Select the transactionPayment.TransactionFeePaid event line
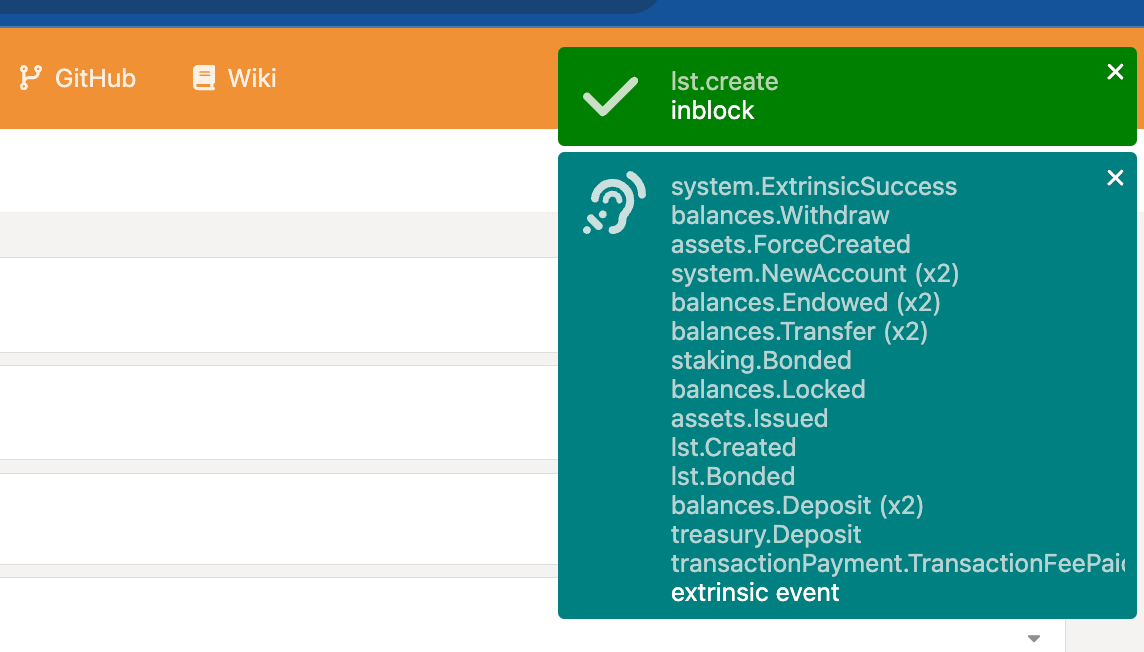 tap(897, 564)
